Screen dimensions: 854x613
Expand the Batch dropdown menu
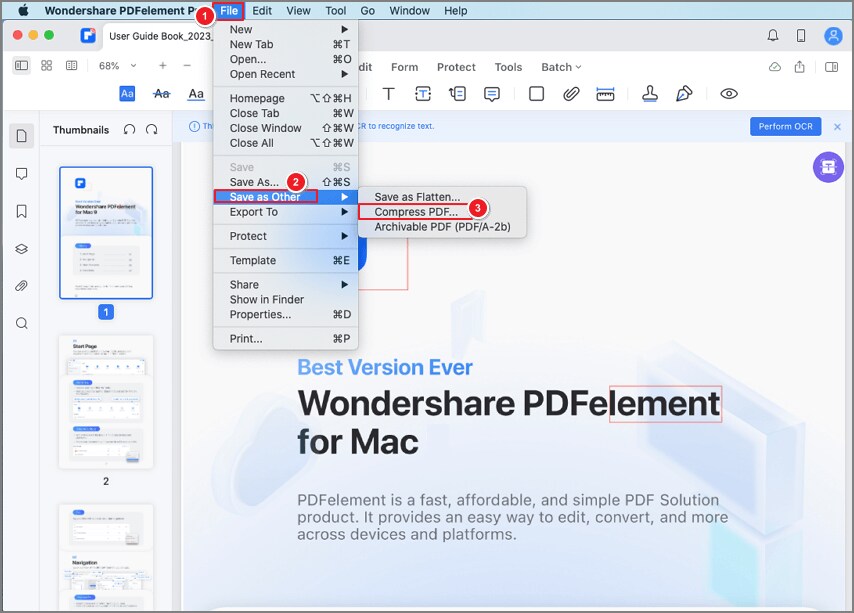pos(560,67)
